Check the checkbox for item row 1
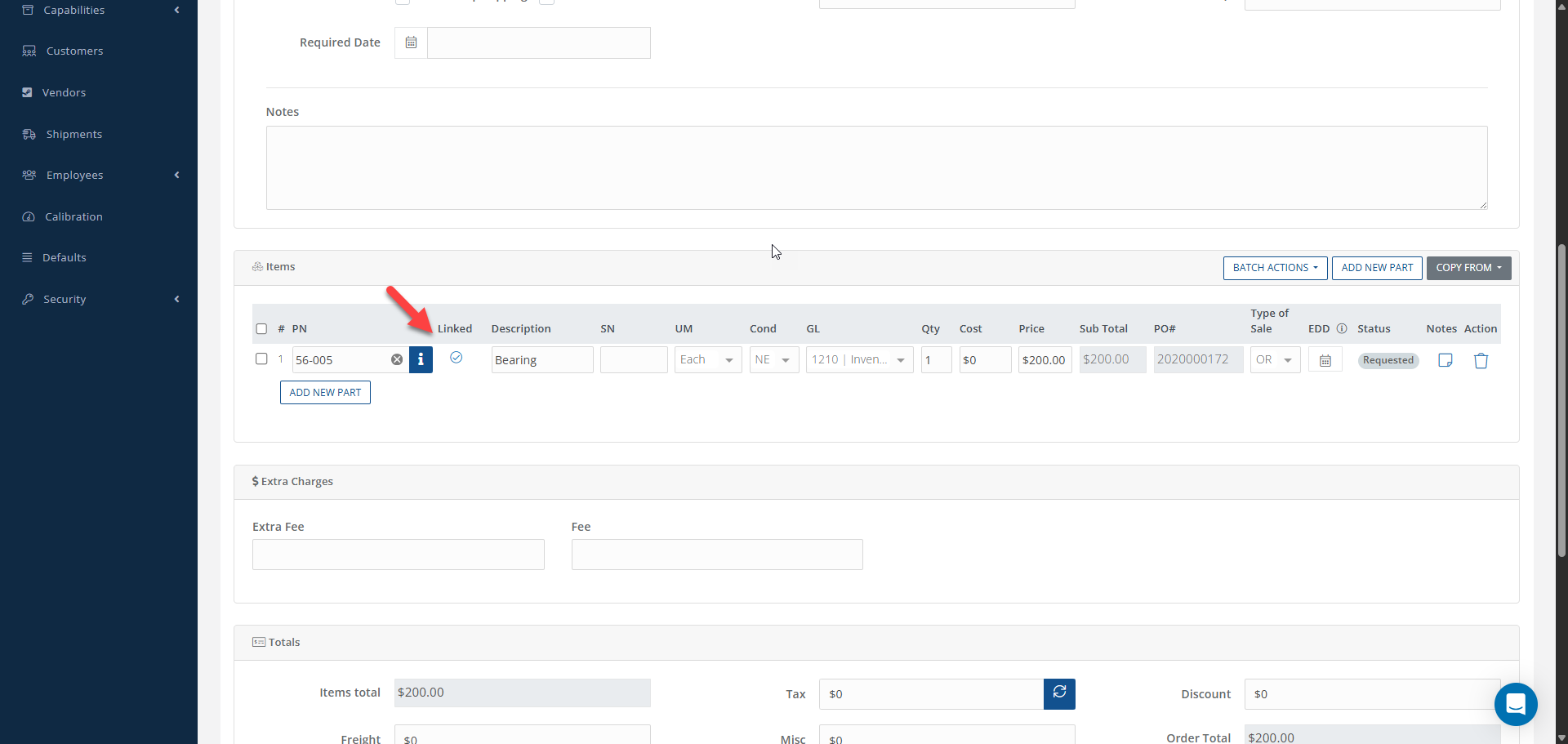 coord(261,359)
